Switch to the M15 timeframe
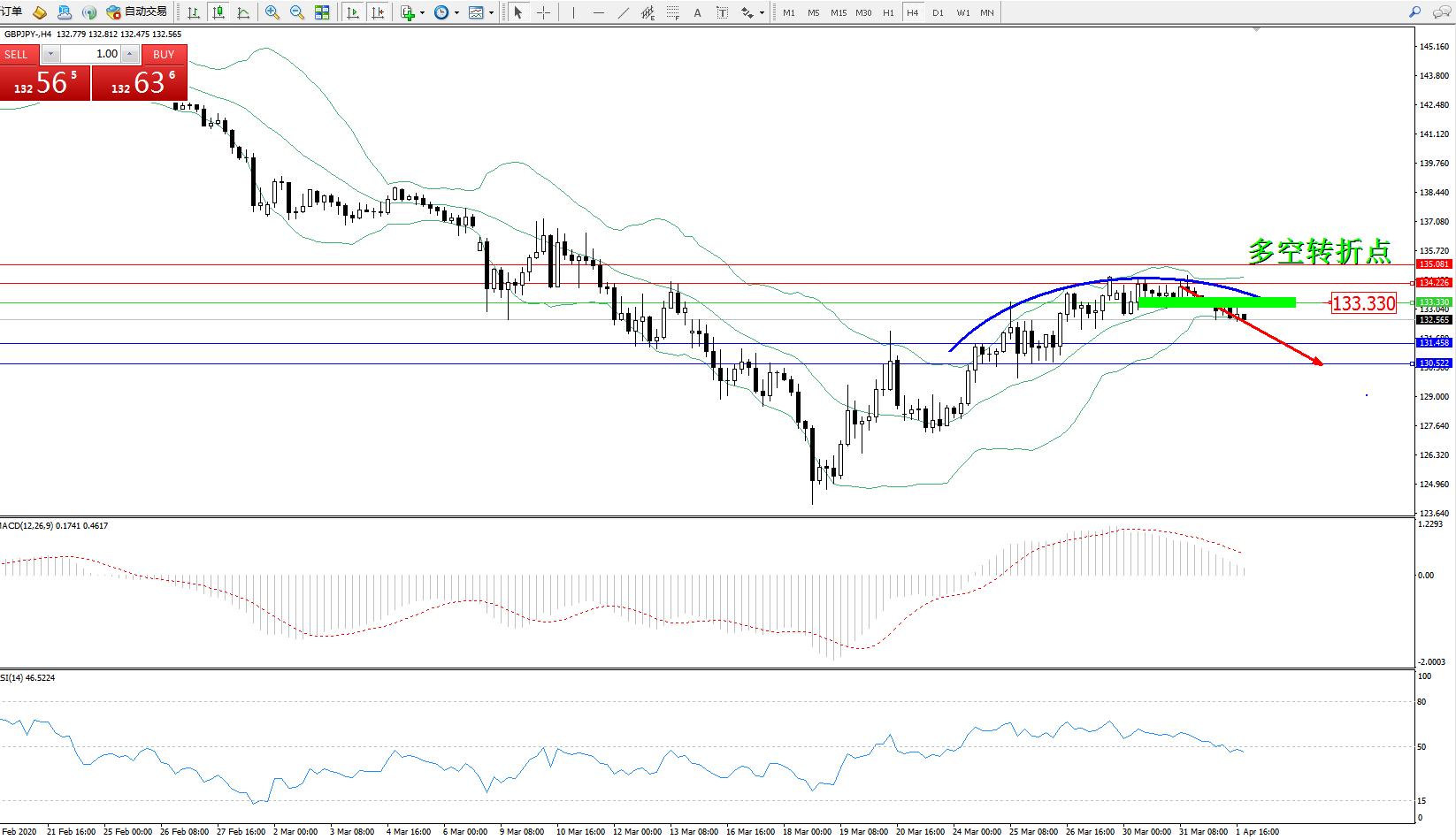 point(838,12)
